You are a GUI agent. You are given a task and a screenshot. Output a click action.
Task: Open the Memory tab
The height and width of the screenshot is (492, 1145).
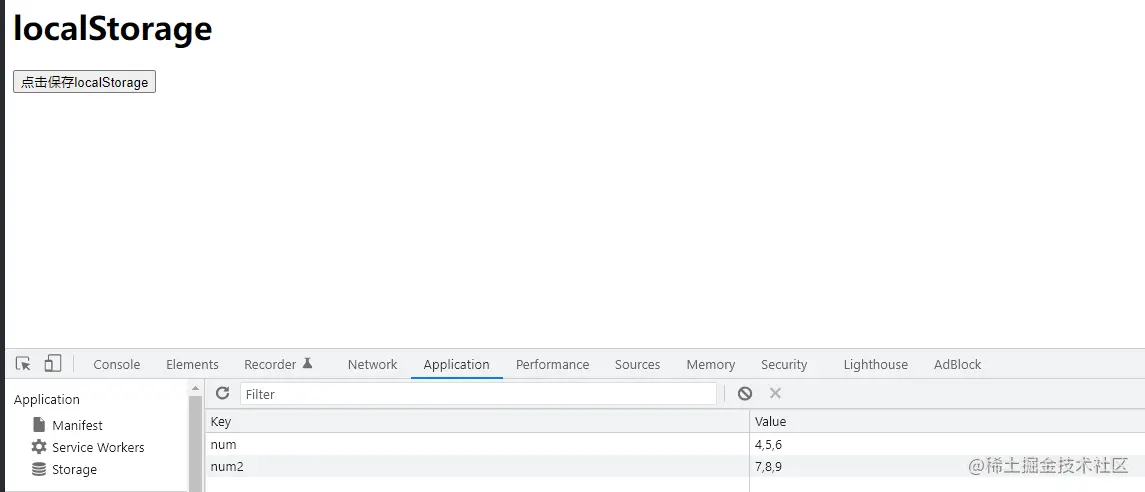coord(711,364)
